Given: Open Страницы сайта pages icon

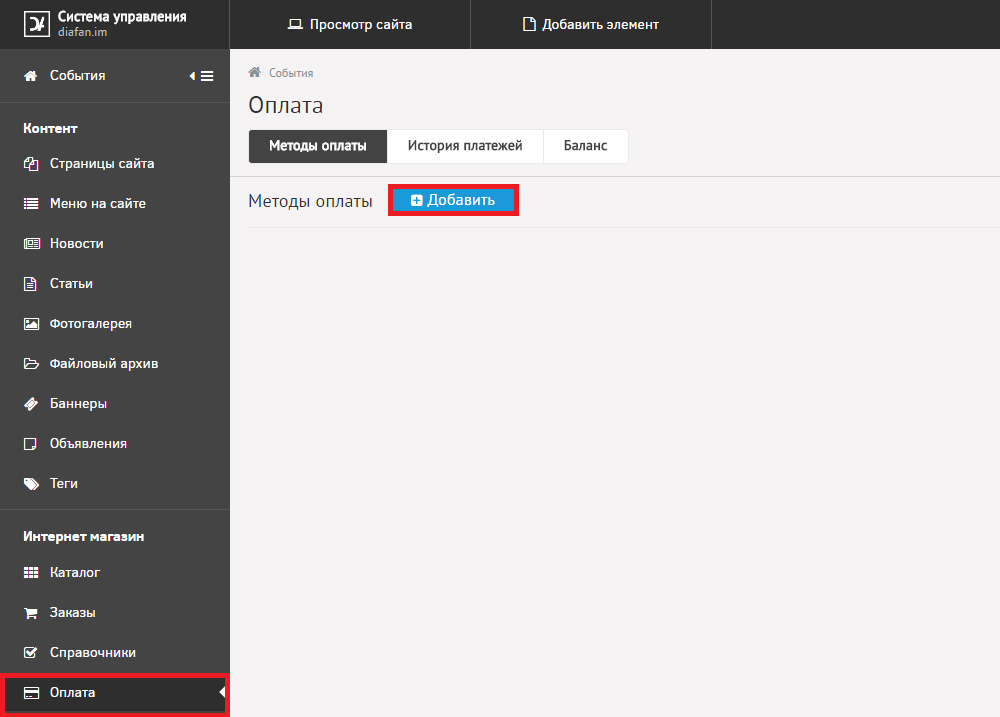Looking at the screenshot, I should 31,164.
